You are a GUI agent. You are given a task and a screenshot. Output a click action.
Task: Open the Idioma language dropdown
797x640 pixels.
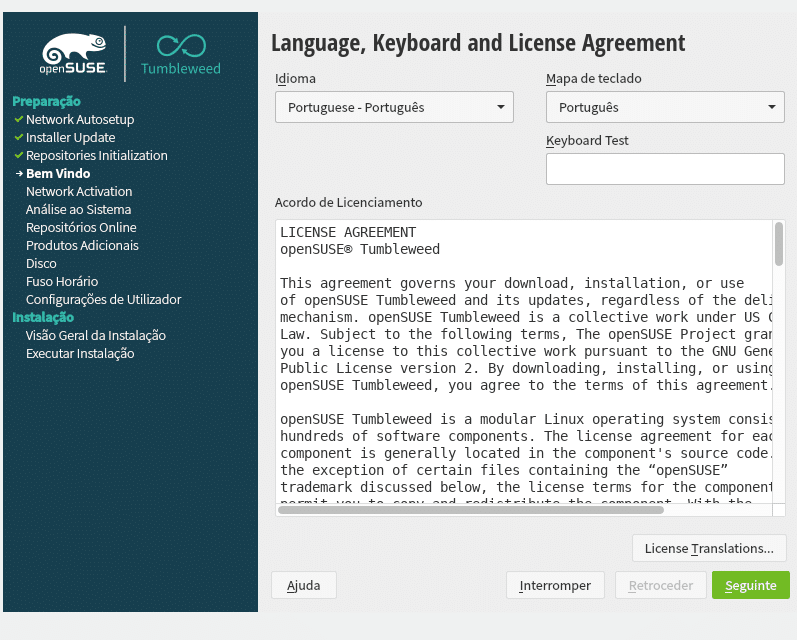(x=394, y=107)
